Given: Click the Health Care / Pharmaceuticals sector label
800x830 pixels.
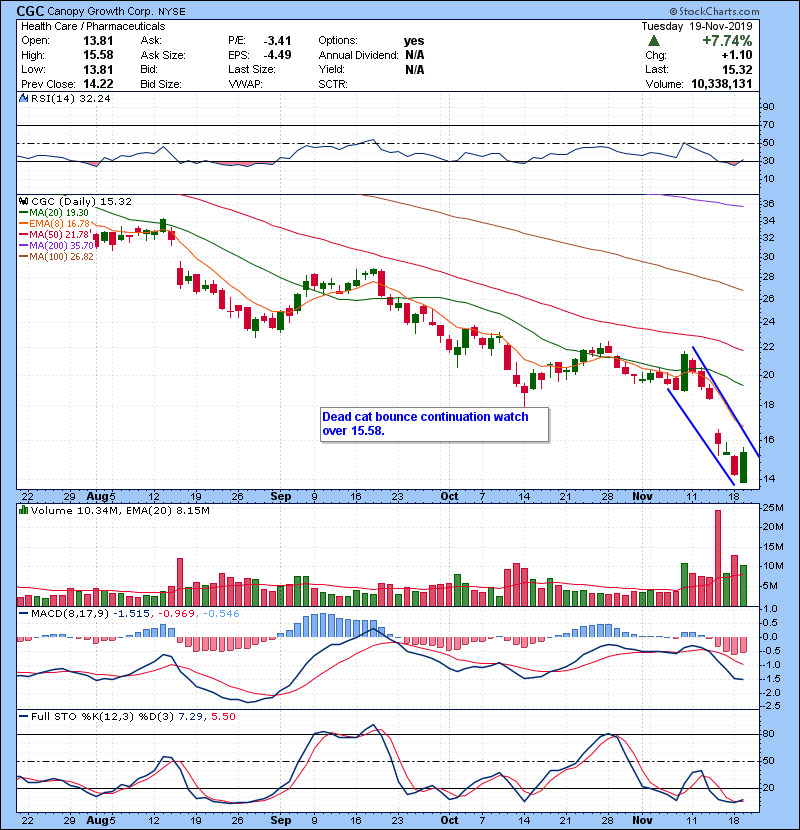Looking at the screenshot, I should pos(93,26).
